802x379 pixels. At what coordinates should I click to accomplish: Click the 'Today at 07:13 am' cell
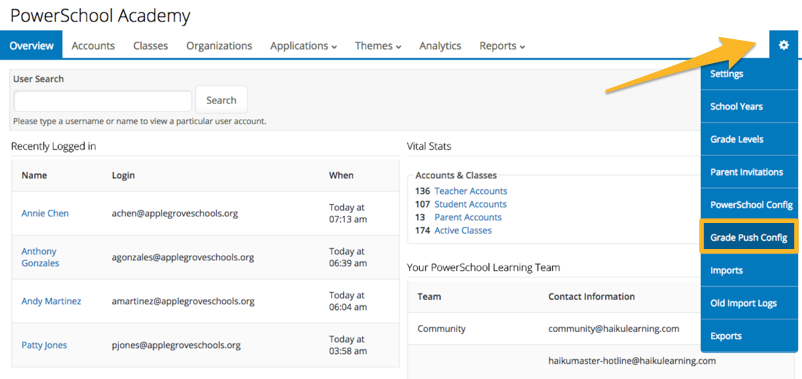348,213
